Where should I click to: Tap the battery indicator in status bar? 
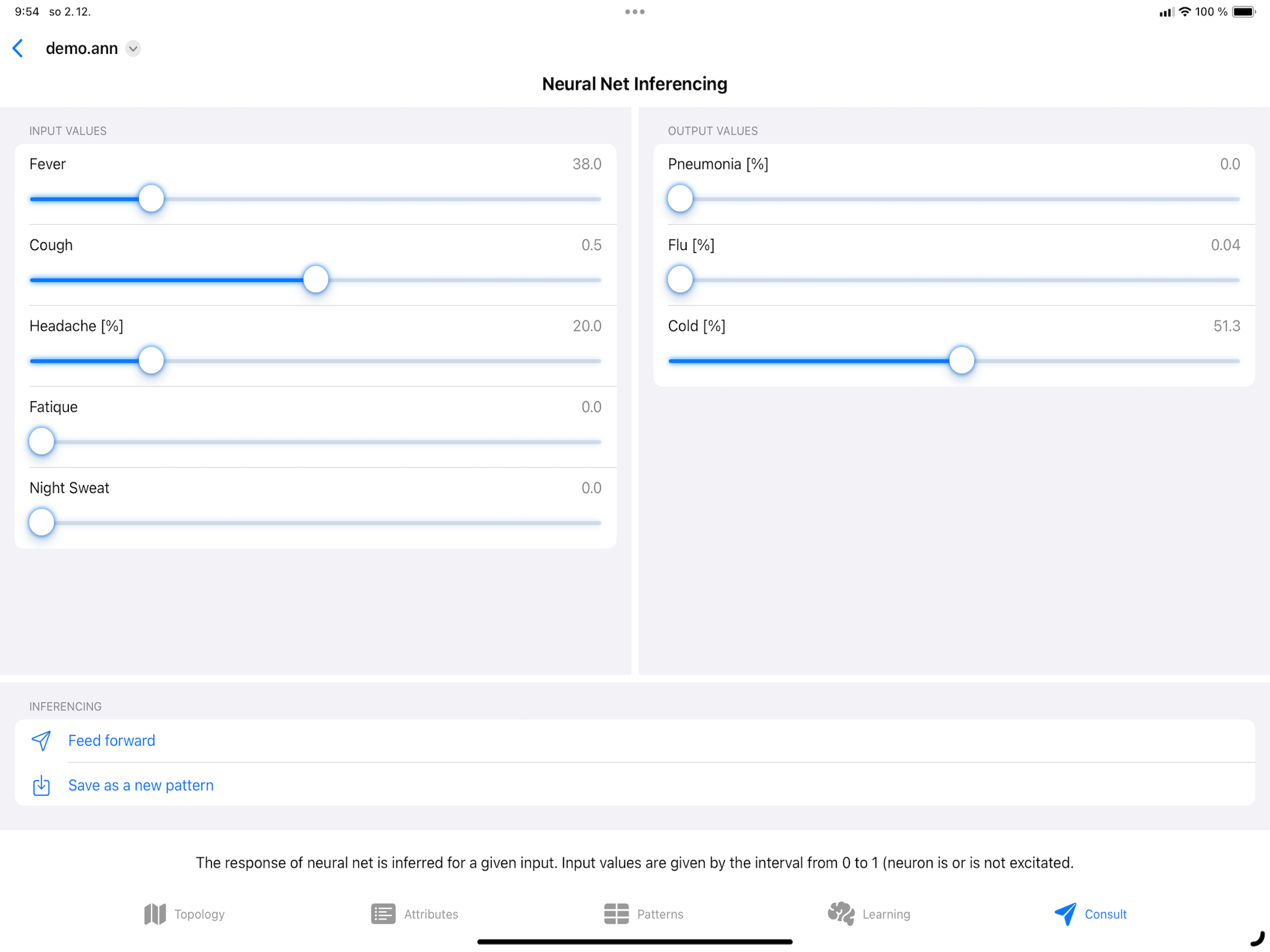[1243, 12]
